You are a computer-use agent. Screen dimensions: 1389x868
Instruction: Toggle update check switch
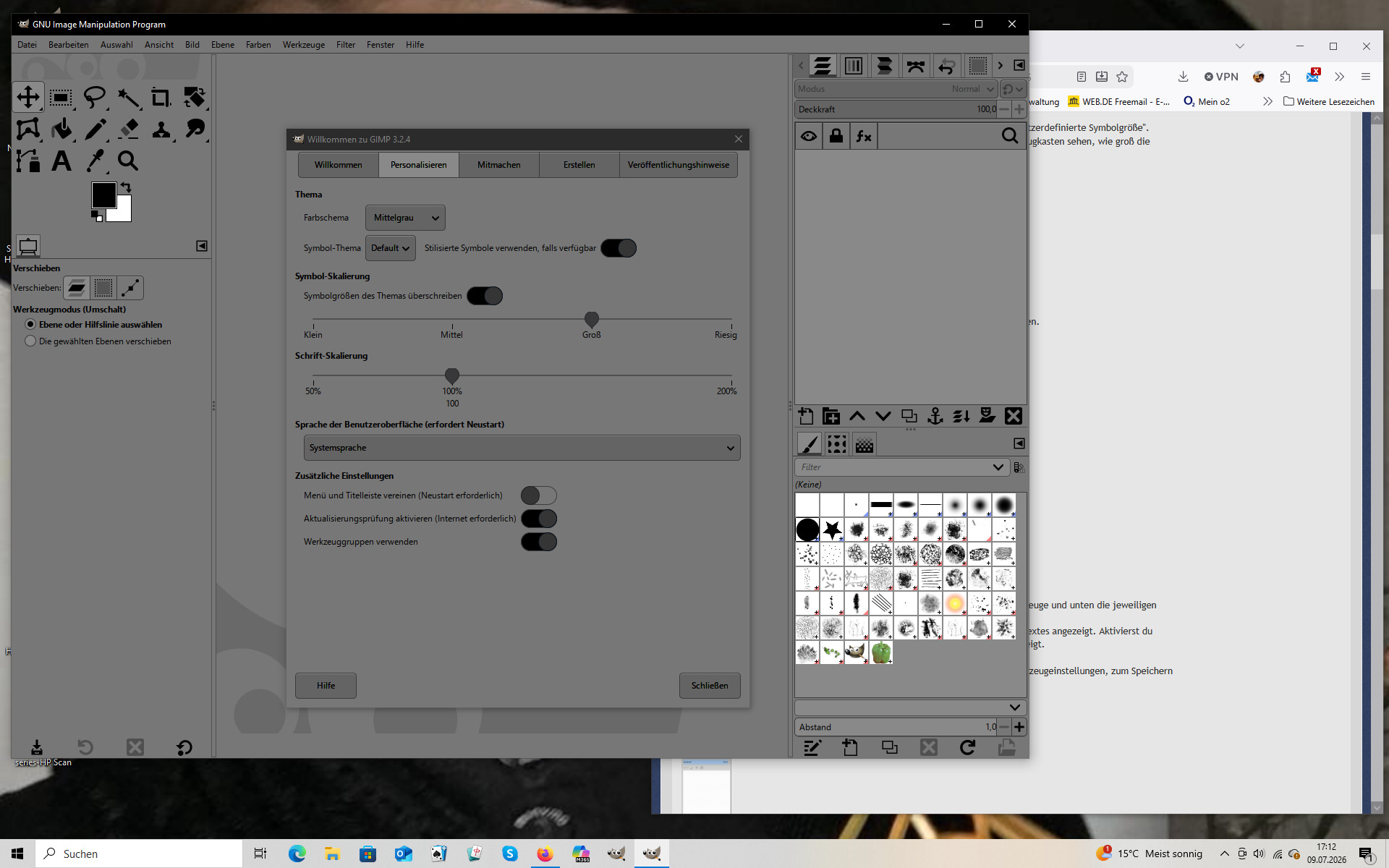(539, 519)
